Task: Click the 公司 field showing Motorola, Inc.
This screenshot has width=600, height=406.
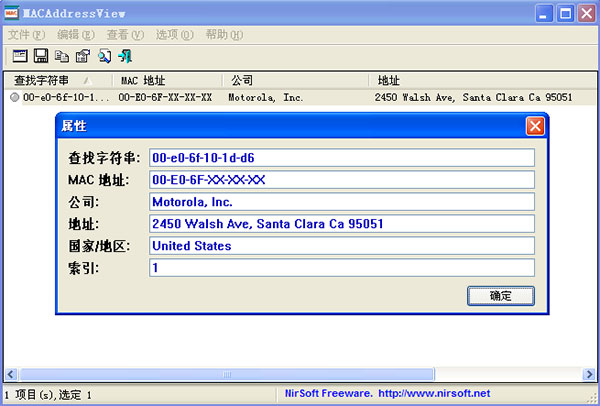Action: click(342, 202)
